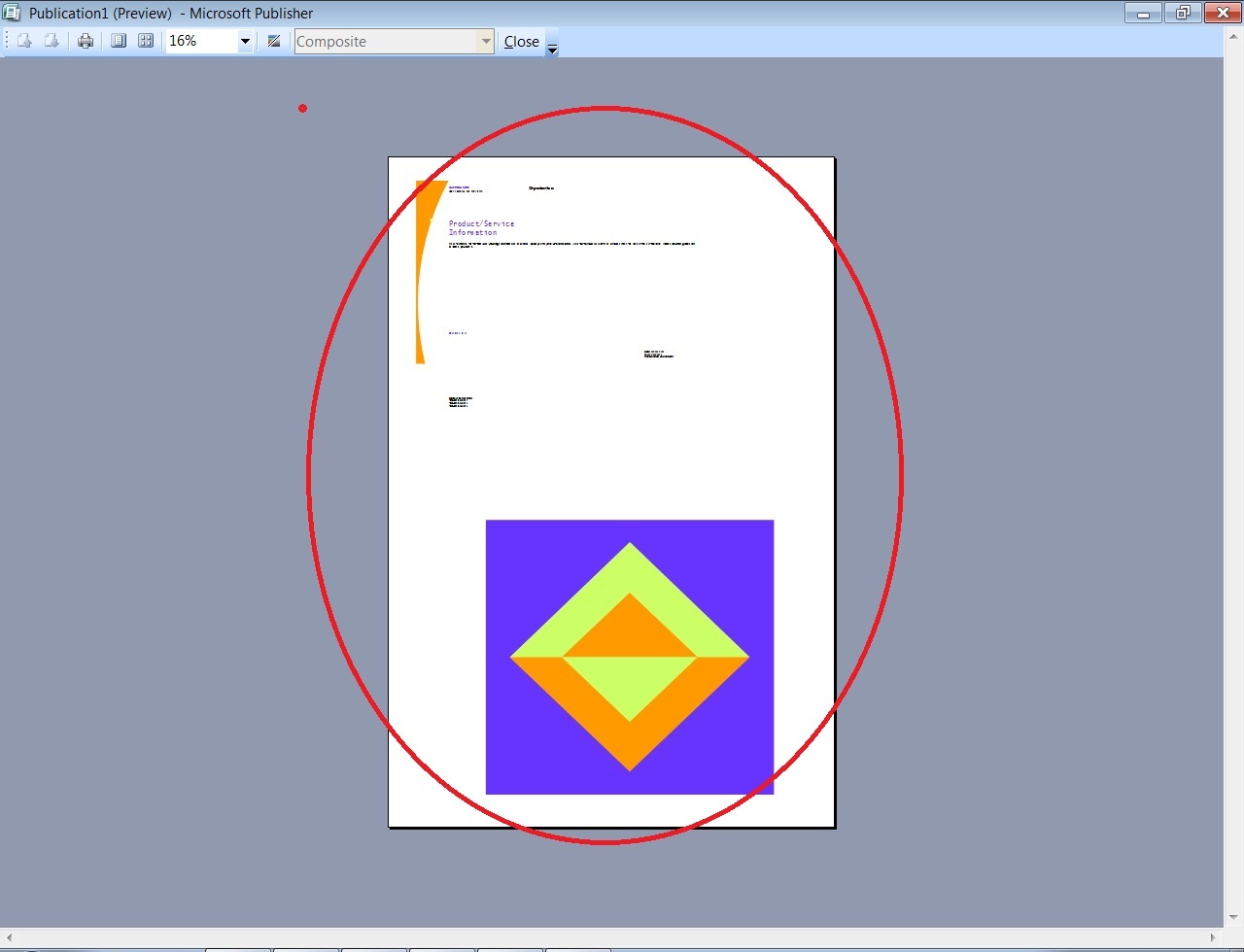This screenshot has width=1244, height=952.
Task: Click the left horizontal scrollbar arrow
Action: (x=9, y=937)
